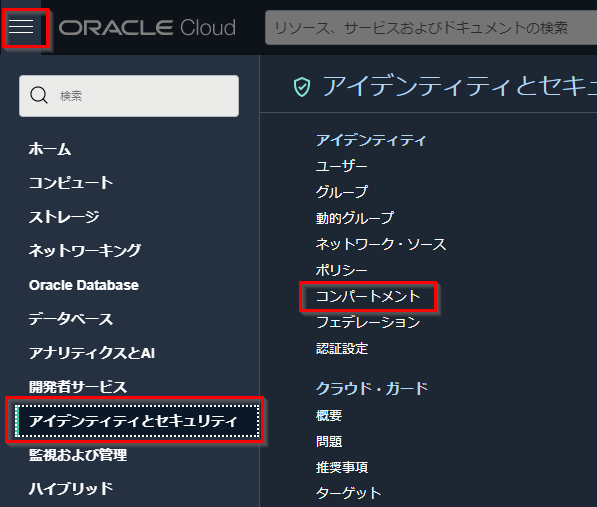Open the ポリシー link
The width and height of the screenshot is (597, 507).
tap(342, 270)
